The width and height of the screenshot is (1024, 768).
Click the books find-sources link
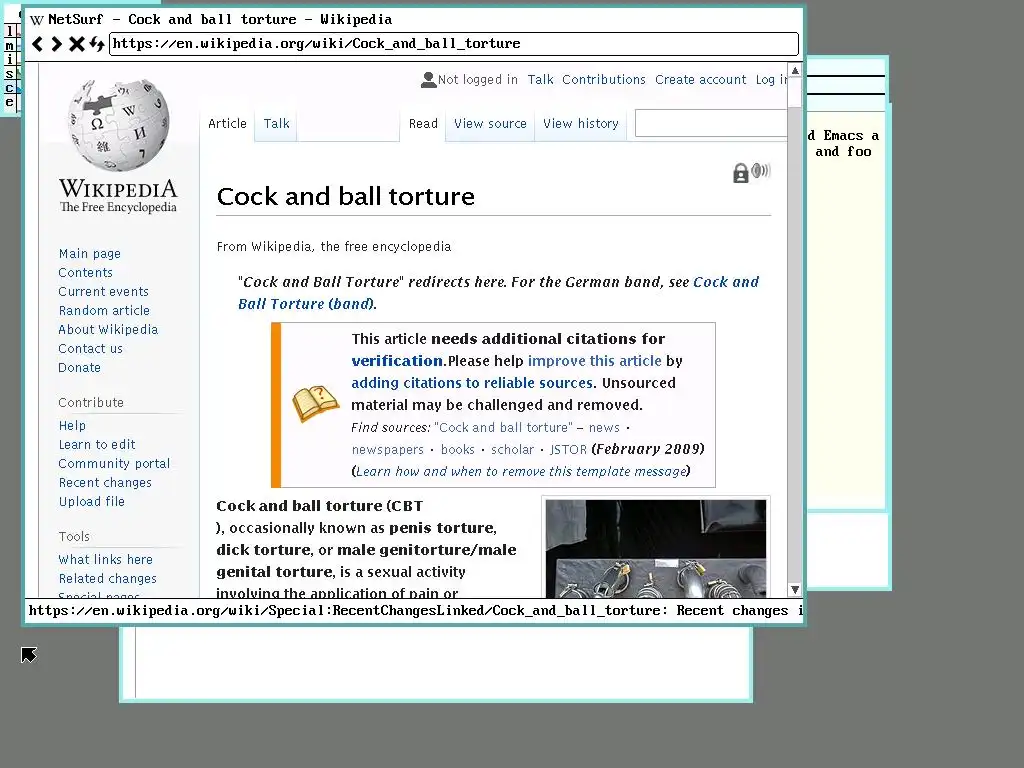[x=457, y=449]
